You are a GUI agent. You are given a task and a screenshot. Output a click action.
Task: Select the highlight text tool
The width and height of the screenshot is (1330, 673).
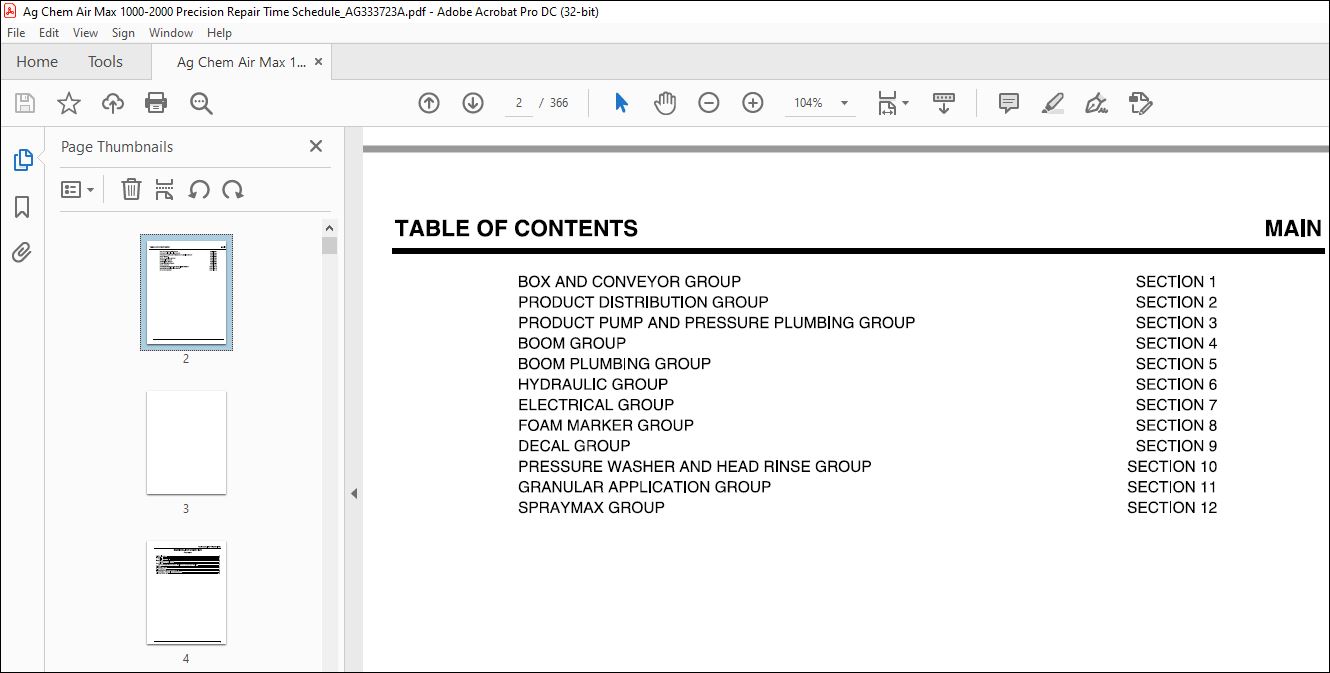click(x=1052, y=103)
